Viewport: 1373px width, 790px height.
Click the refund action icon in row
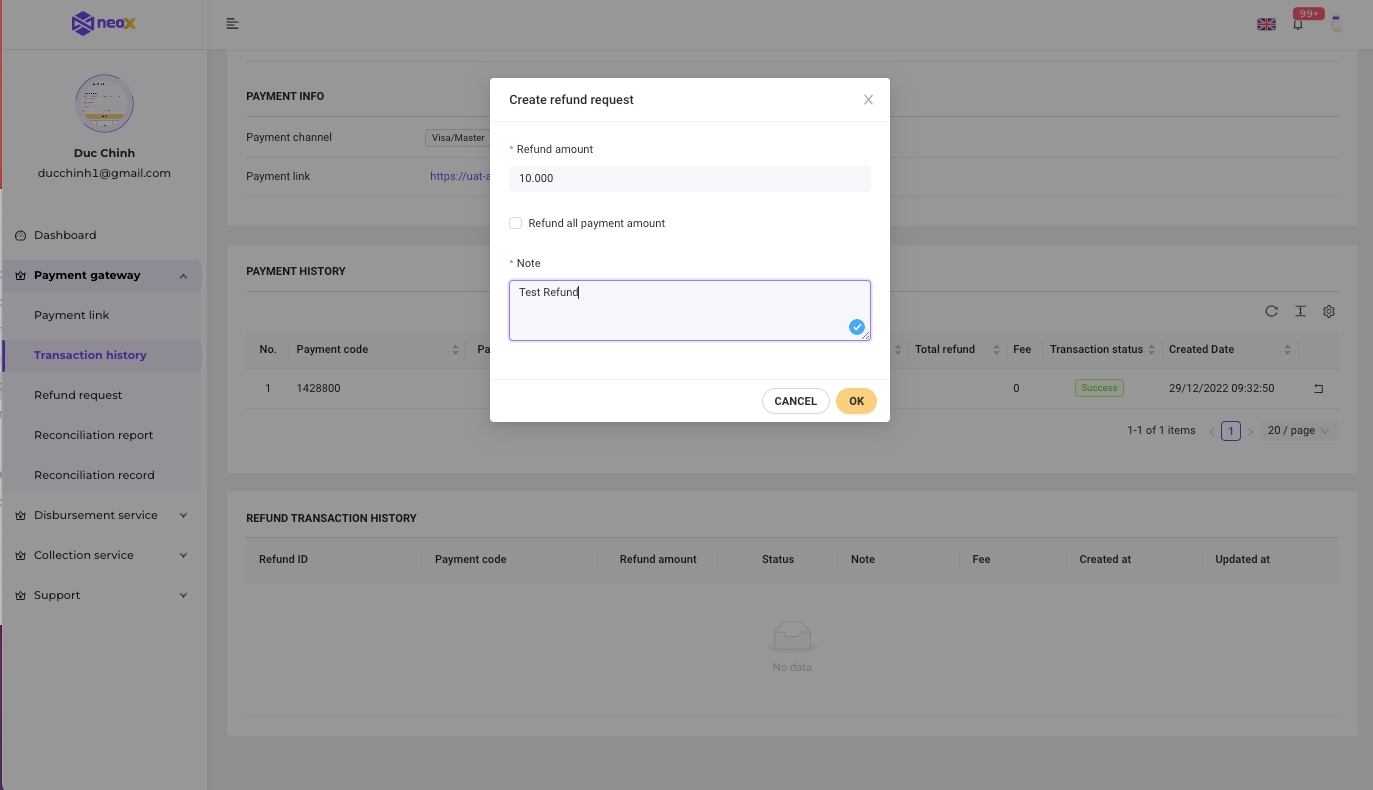click(x=1318, y=388)
